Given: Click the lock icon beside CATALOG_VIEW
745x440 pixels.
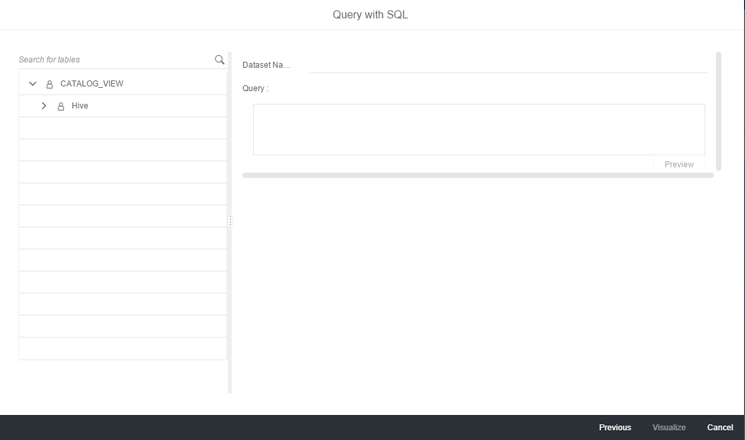Looking at the screenshot, I should 50,84.
